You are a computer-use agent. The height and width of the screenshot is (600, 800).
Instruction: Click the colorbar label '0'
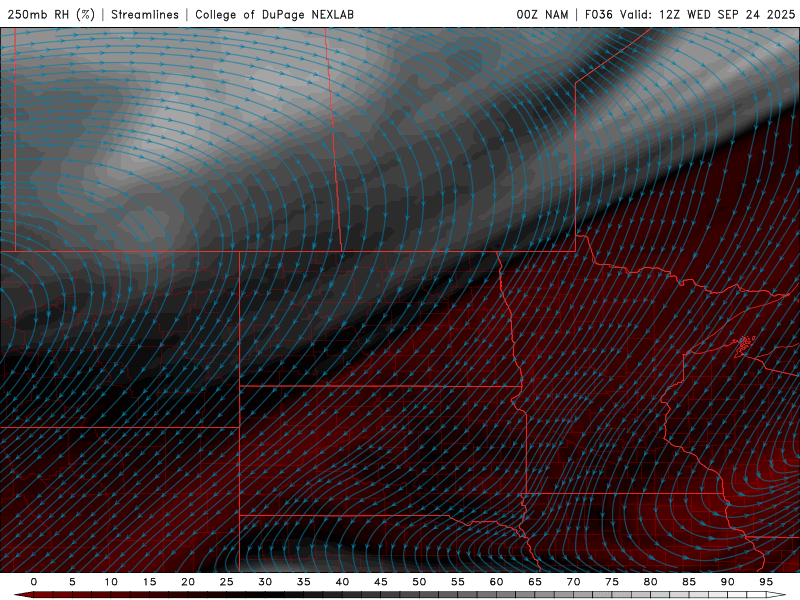pyautogui.click(x=34, y=582)
